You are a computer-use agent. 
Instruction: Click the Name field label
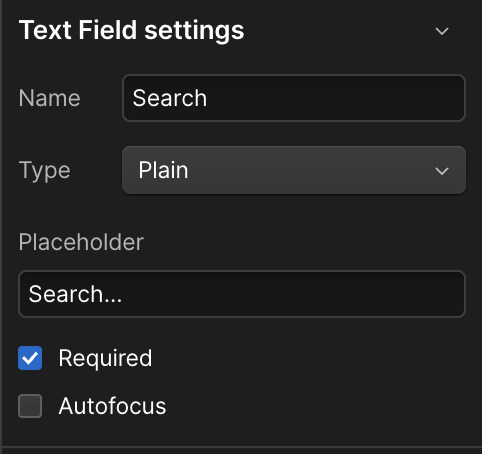(x=50, y=98)
